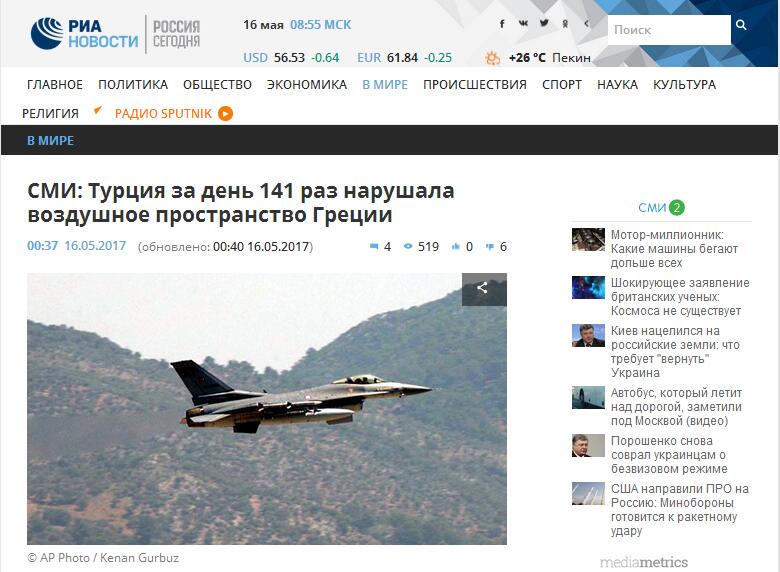Click in the Поиск search field

669,30
